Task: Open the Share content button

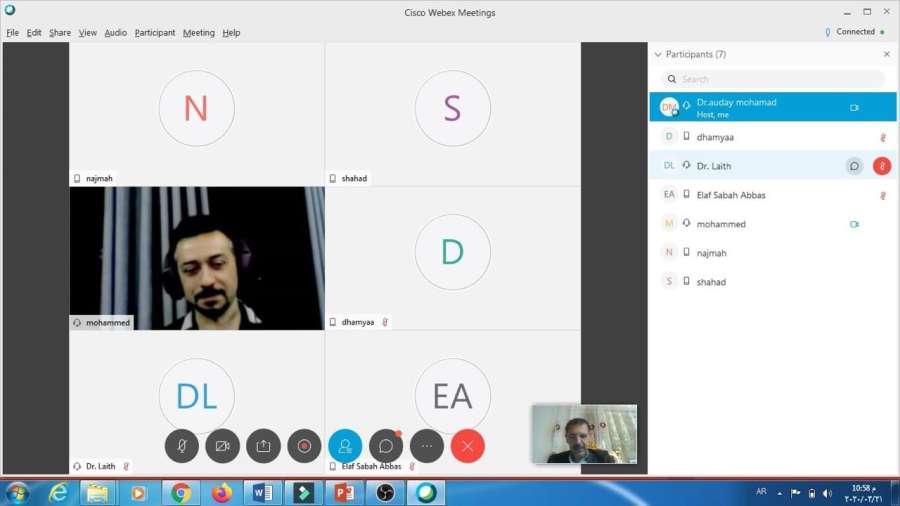Action: [264, 446]
